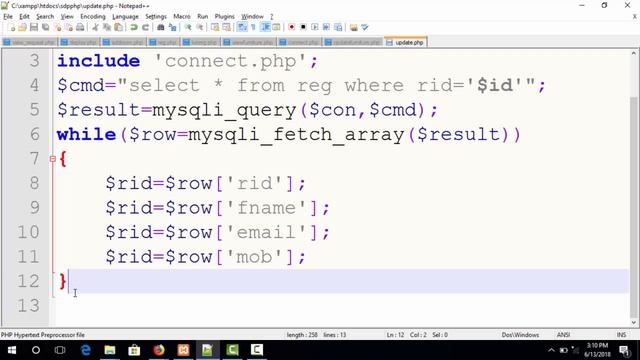Click 'length : 258' in status bar
Screen dimensions: 640x360
[302, 335]
